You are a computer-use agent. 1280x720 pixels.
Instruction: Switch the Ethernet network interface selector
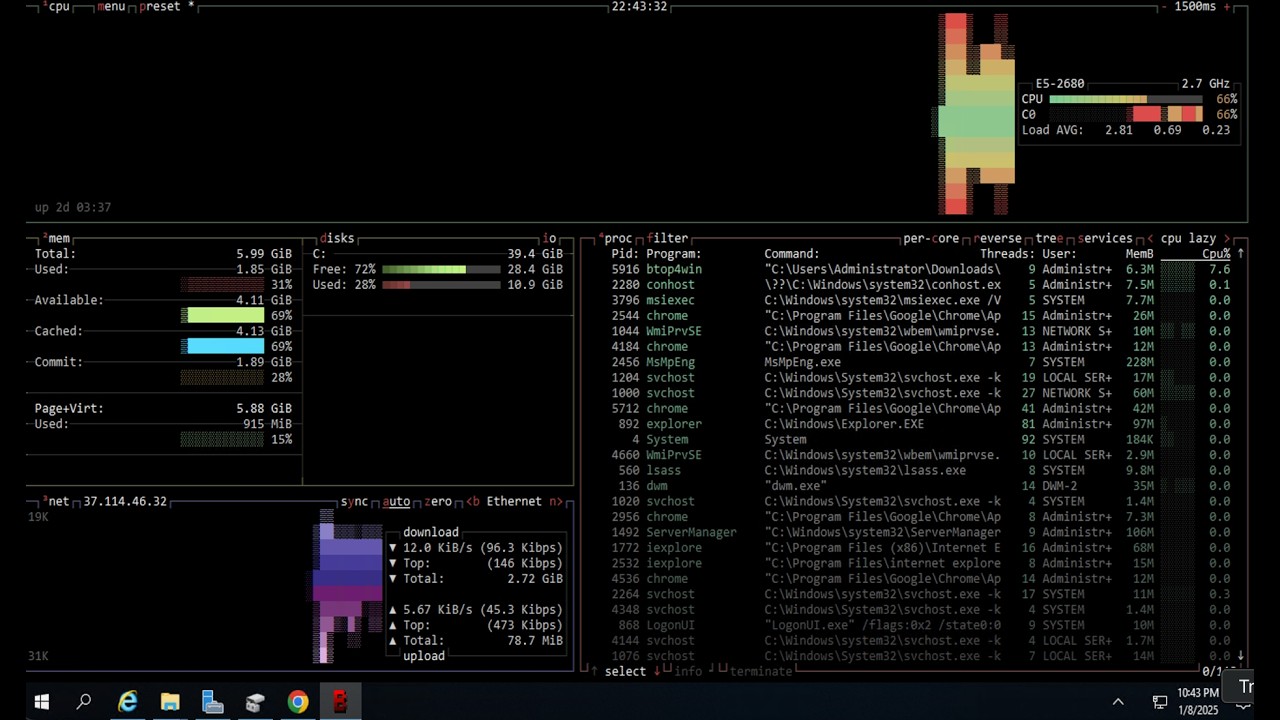tap(514, 502)
